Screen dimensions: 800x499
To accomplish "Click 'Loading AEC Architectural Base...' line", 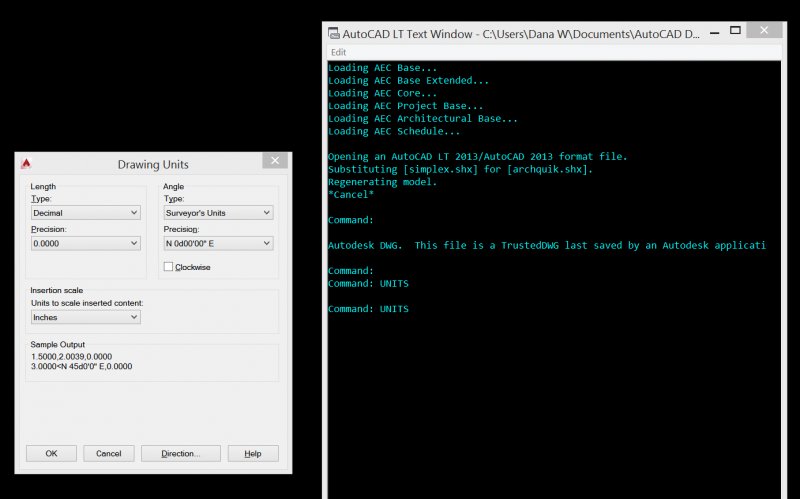I will 422,118.
